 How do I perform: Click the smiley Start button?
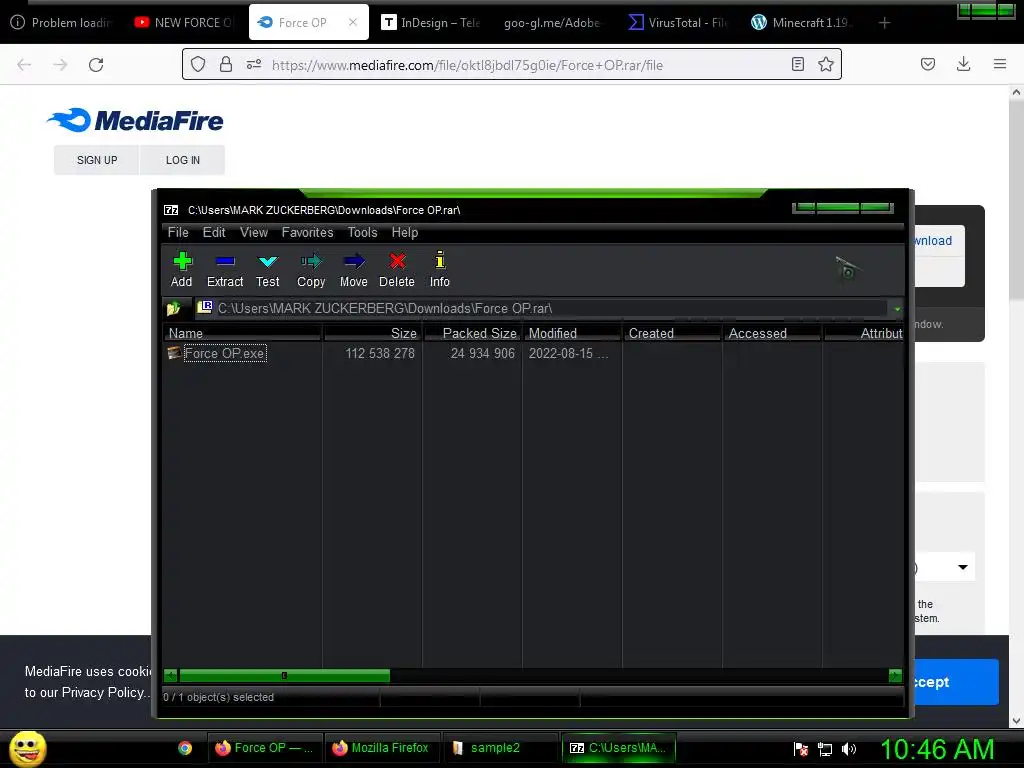[27, 748]
